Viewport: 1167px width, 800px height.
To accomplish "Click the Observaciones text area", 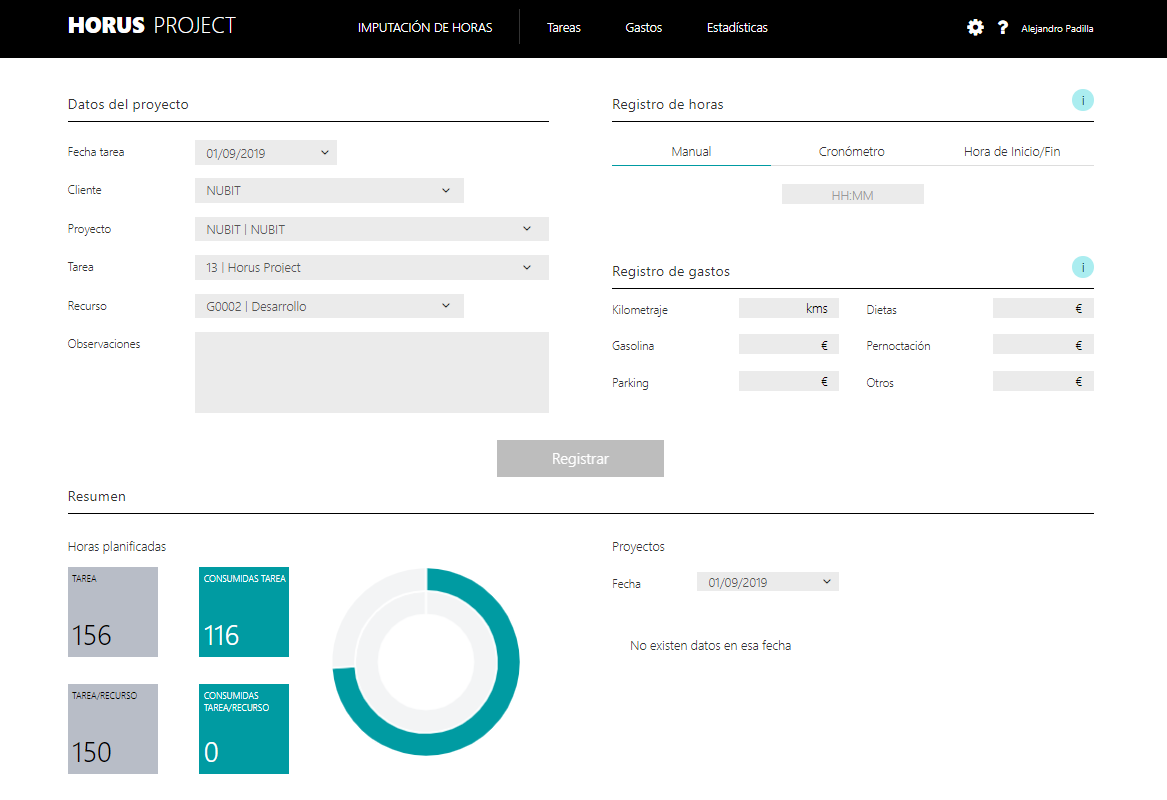I will pyautogui.click(x=371, y=372).
